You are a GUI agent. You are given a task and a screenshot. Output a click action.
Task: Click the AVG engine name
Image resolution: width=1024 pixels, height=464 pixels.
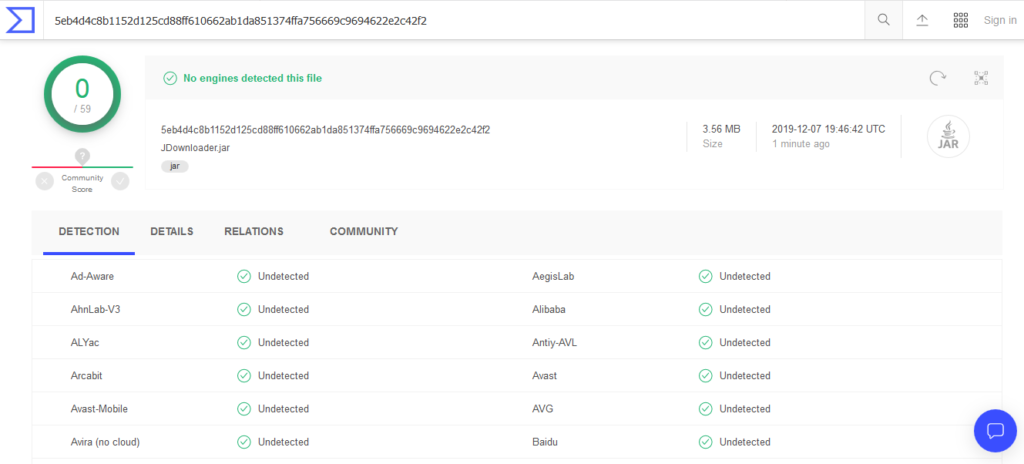[543, 409]
